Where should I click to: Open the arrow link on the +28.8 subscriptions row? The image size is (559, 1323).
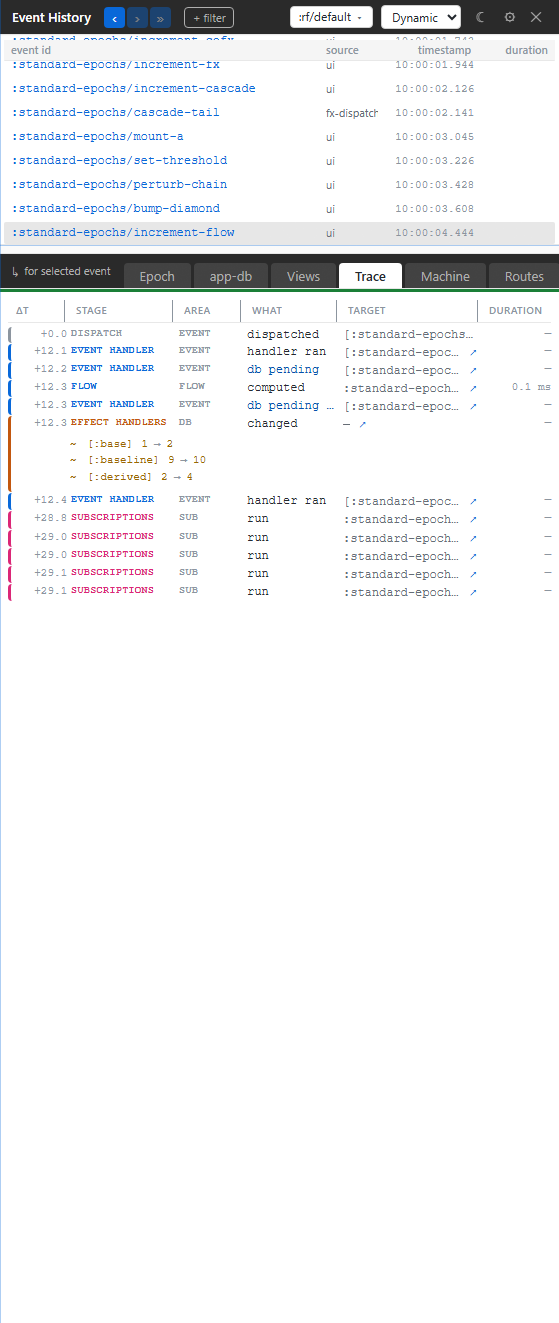tap(473, 519)
